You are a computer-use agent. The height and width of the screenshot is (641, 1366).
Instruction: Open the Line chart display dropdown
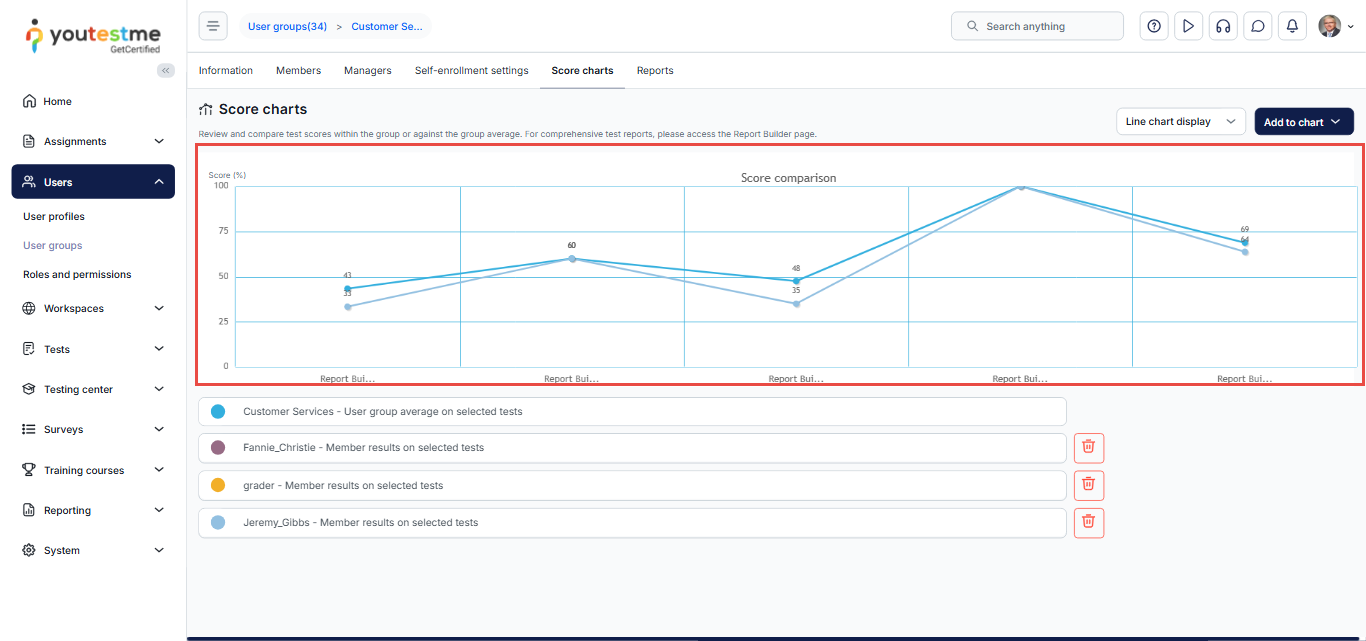(x=1180, y=122)
